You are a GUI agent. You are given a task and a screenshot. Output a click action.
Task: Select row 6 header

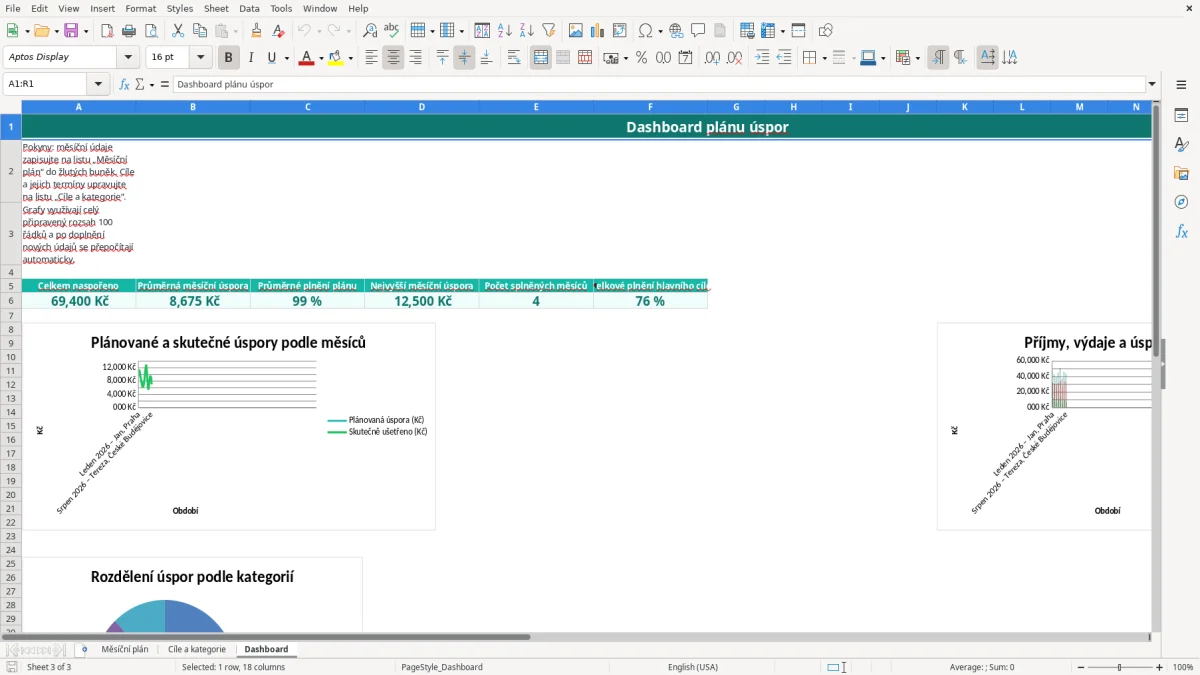(10, 301)
